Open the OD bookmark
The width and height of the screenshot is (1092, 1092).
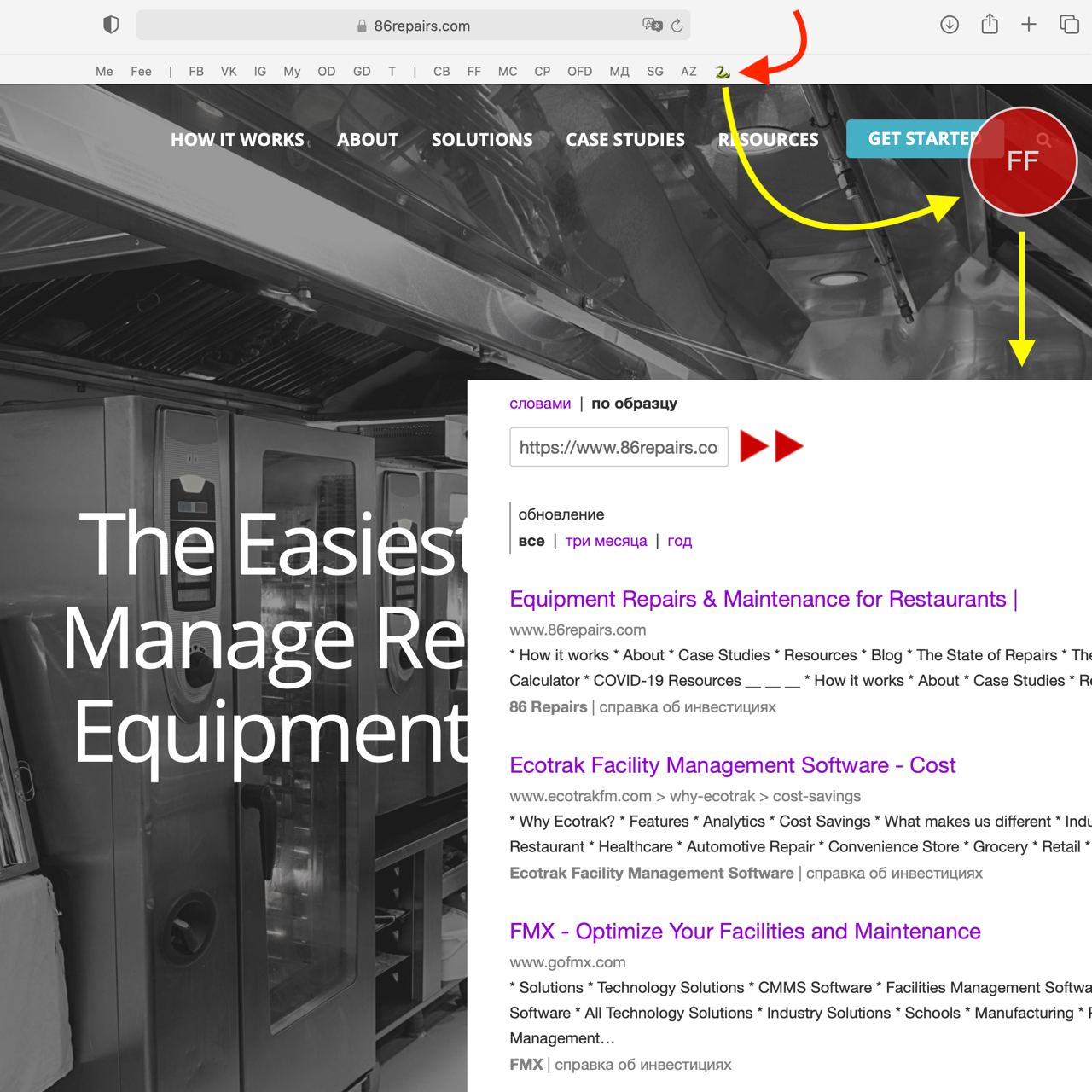[327, 72]
